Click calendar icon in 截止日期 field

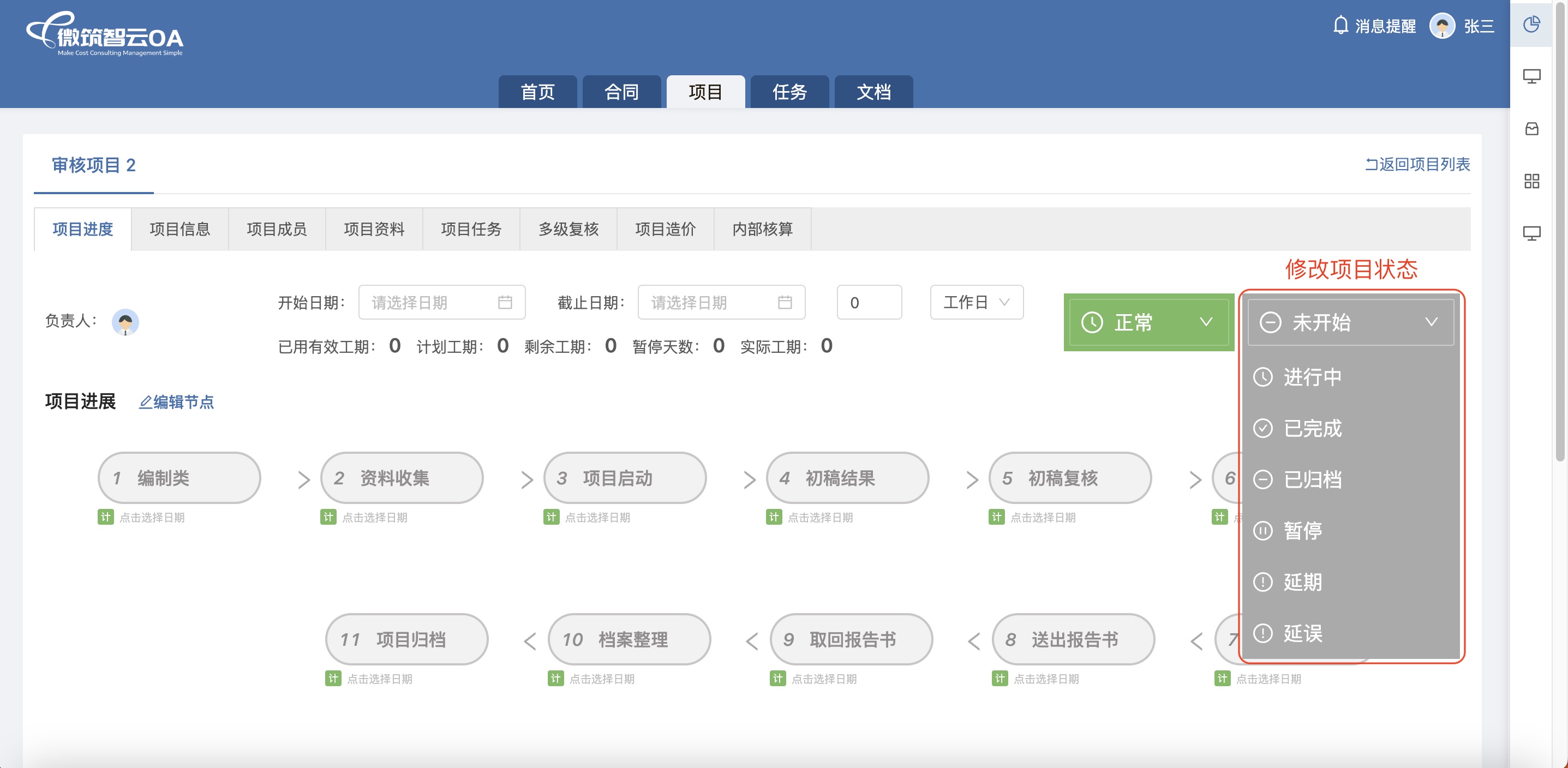coord(785,302)
